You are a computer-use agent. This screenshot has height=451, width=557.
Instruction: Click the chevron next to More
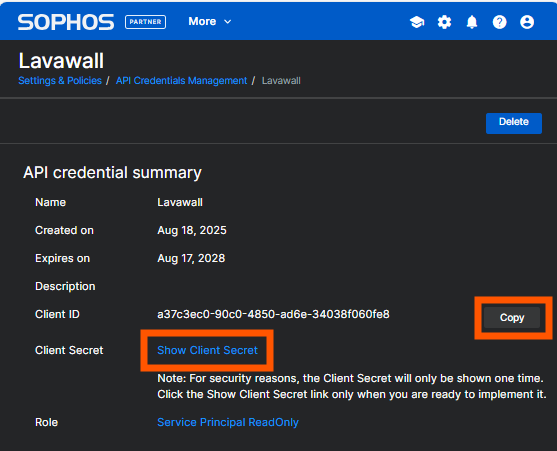pyautogui.click(x=228, y=22)
